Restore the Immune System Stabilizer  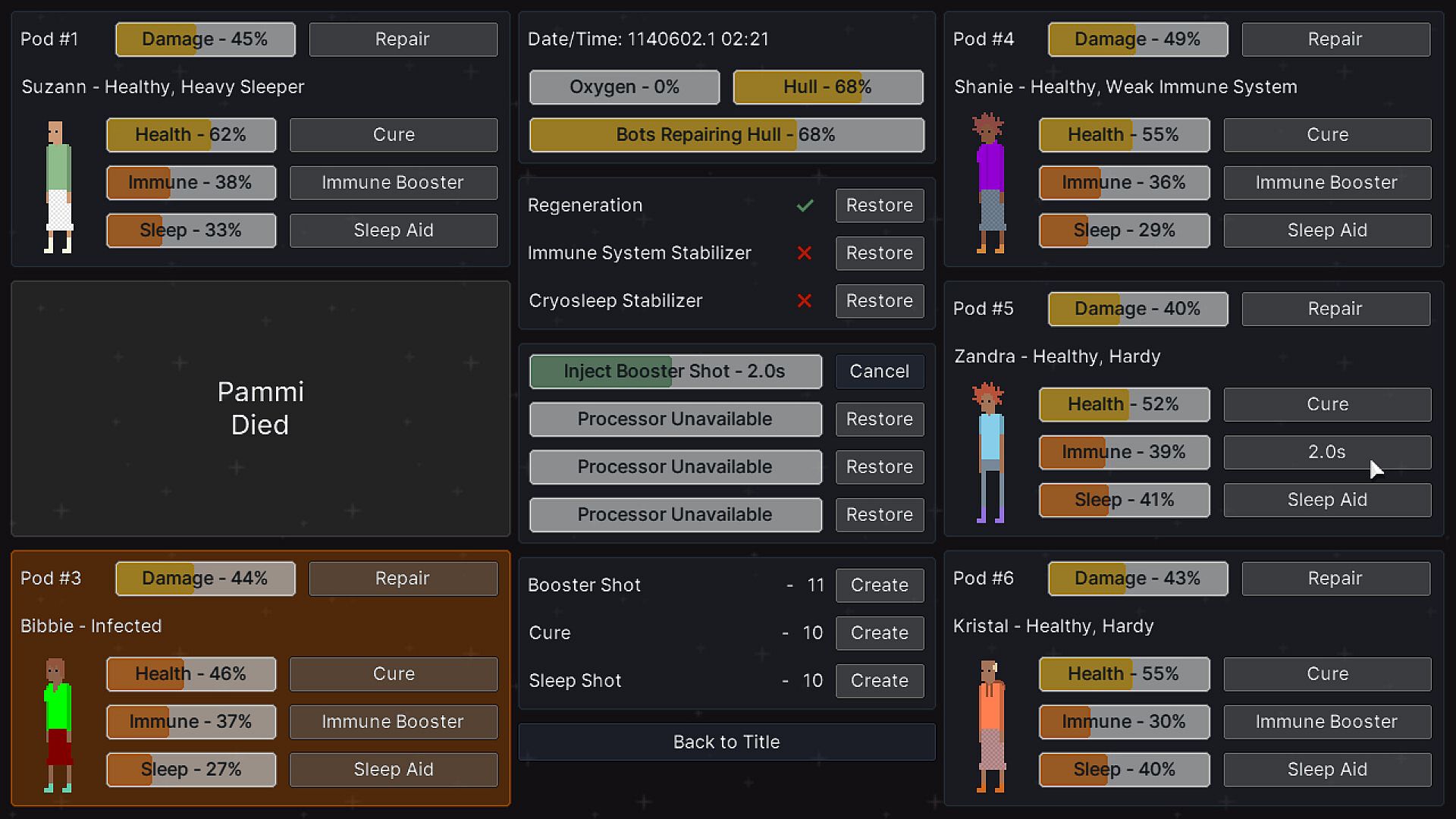point(879,253)
